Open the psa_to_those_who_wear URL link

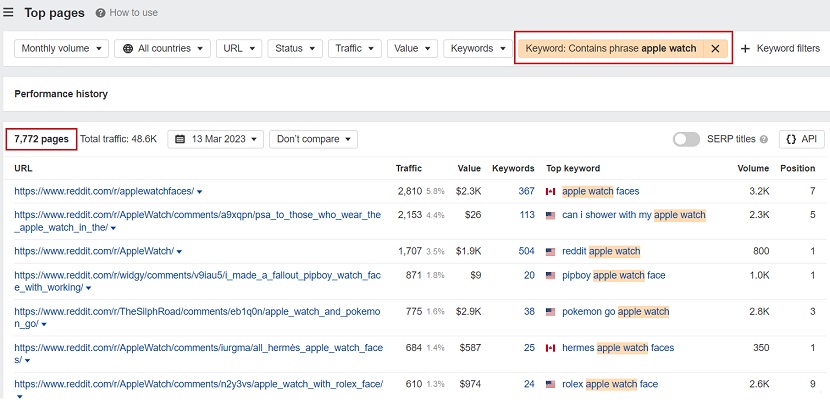click(197, 221)
